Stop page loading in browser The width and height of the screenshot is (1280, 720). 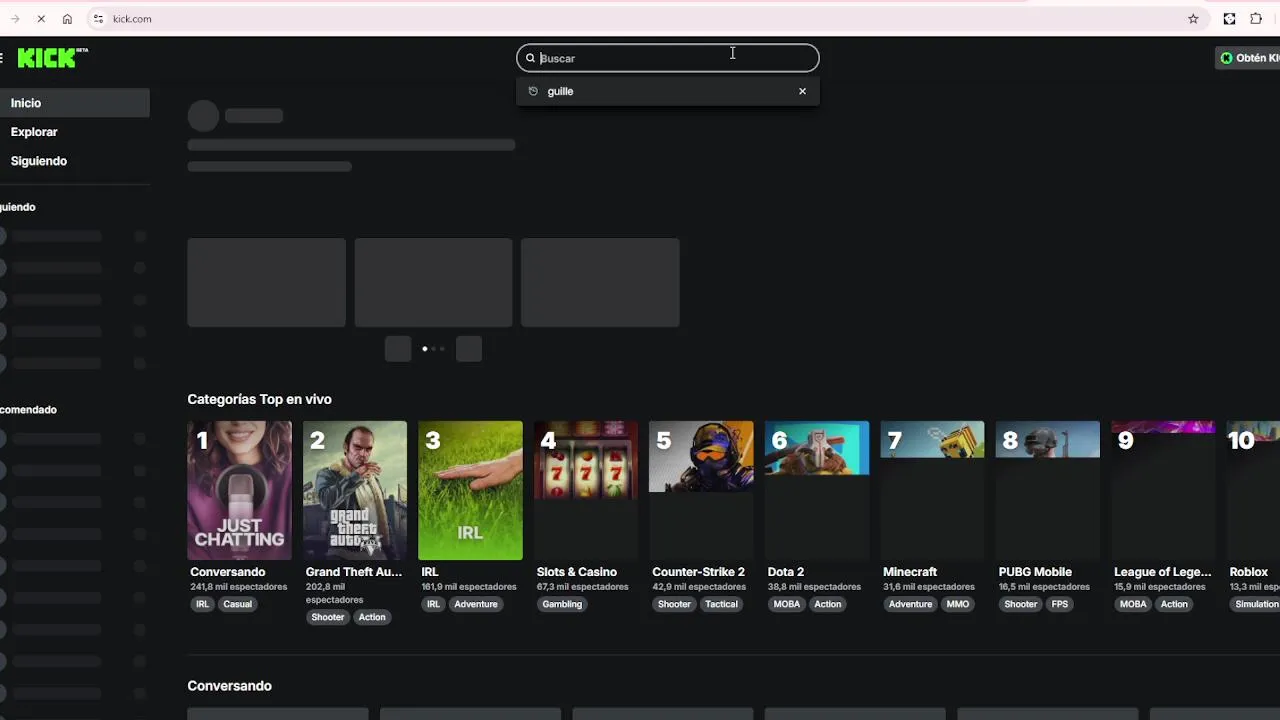(x=41, y=19)
